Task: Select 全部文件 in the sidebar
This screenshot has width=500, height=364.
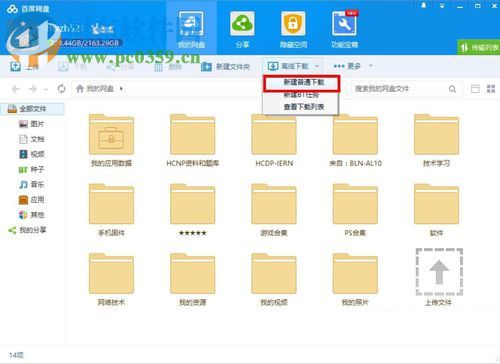Action: click(x=32, y=109)
